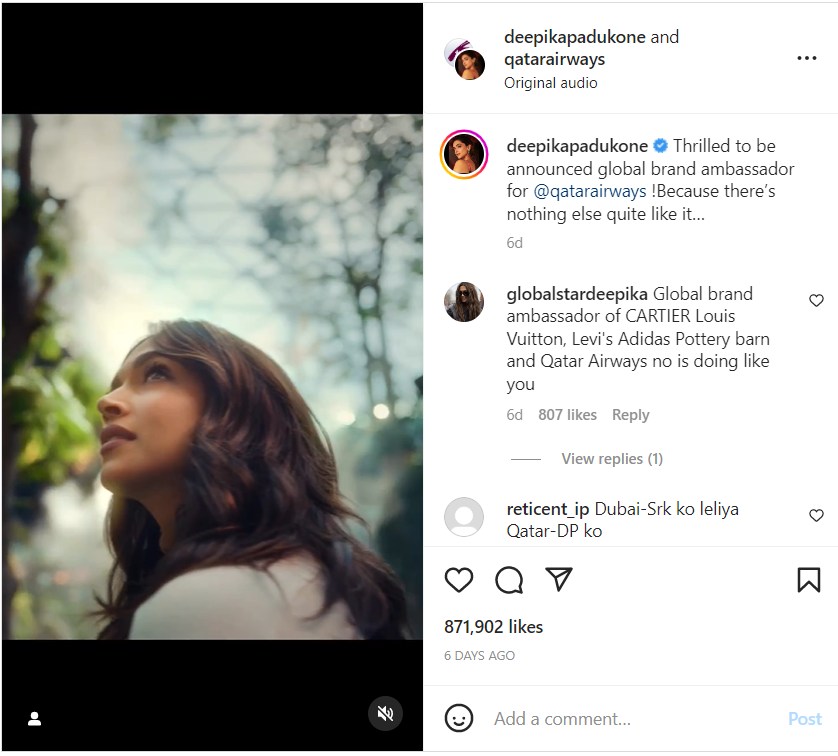Image resolution: width=838 pixels, height=756 pixels.
Task: Share the post using the paper plane icon
Action: (x=559, y=580)
